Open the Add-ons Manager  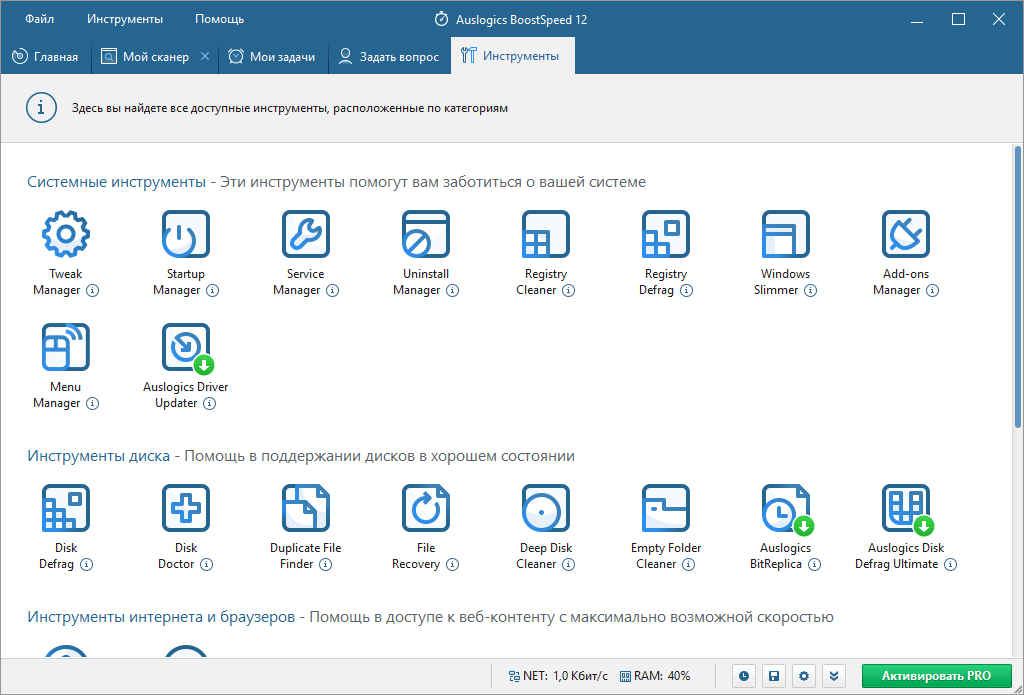pos(906,234)
